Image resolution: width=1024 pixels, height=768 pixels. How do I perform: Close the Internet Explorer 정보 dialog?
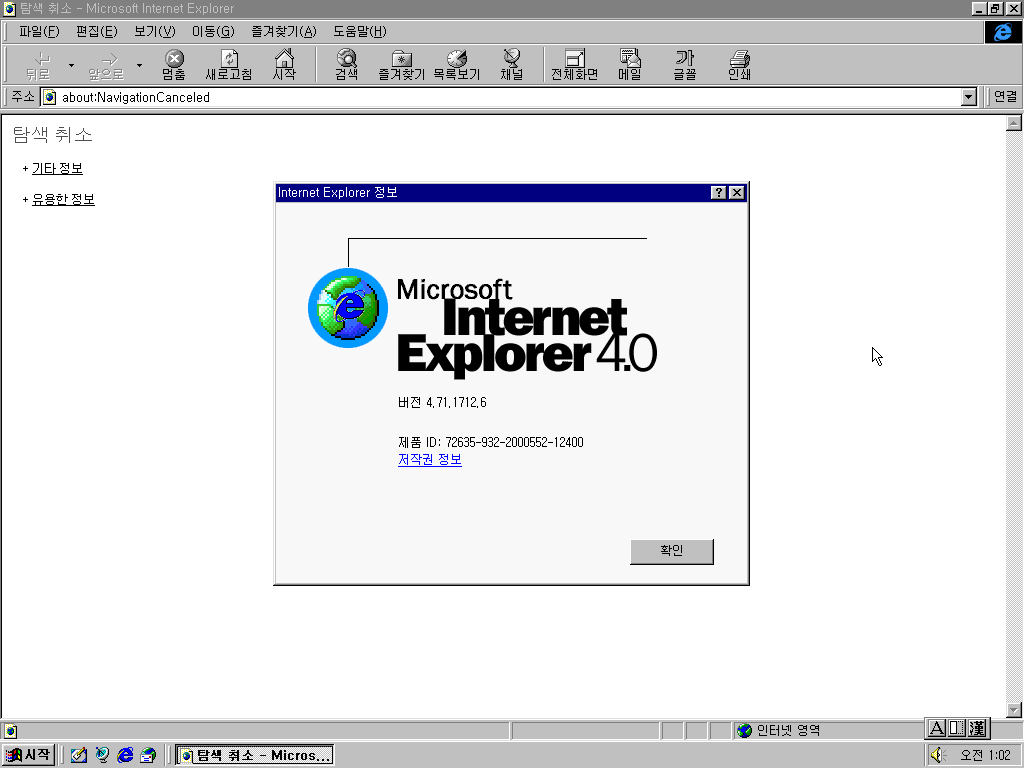coord(737,193)
